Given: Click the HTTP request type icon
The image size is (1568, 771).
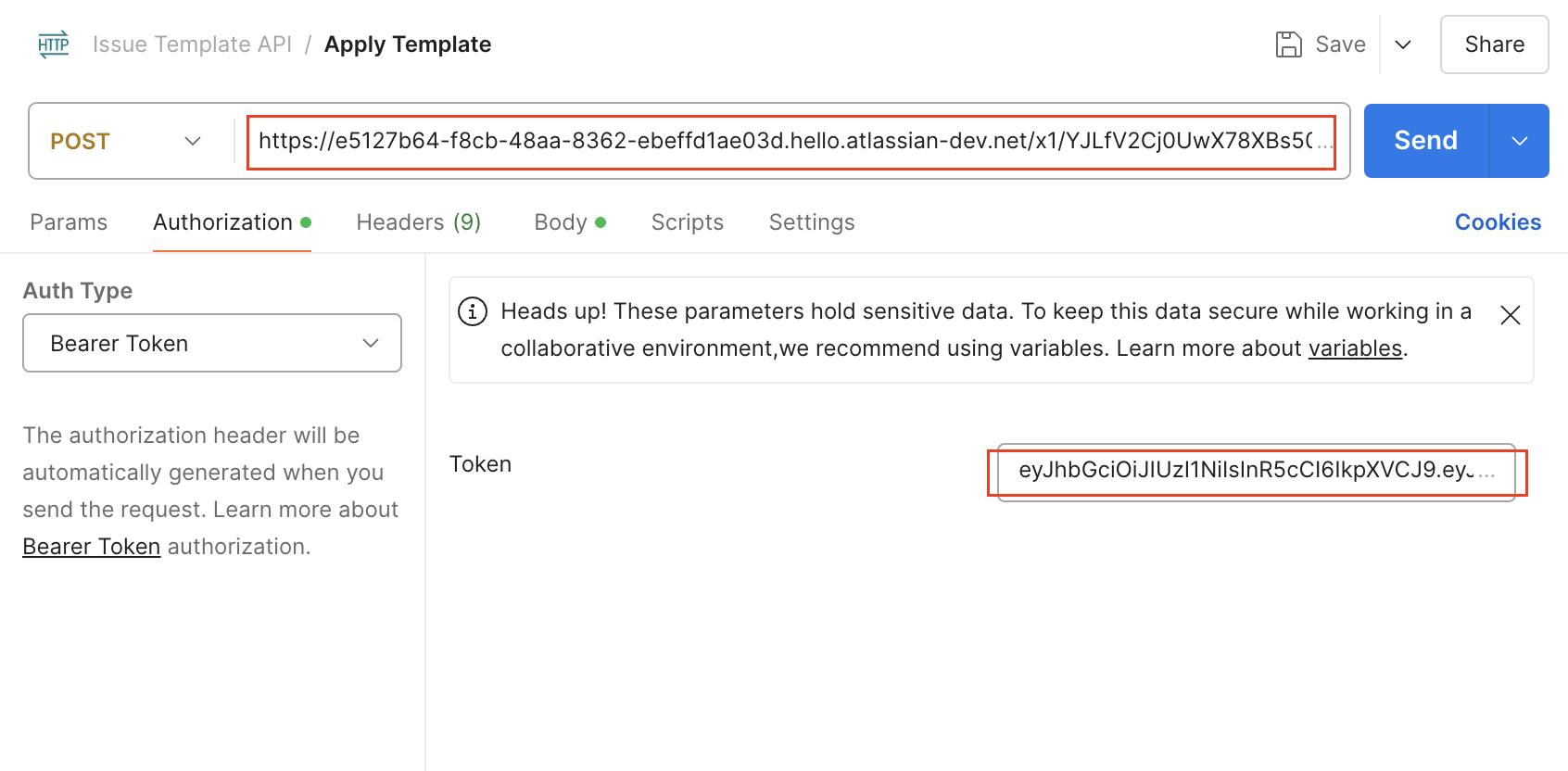Looking at the screenshot, I should pyautogui.click(x=53, y=44).
